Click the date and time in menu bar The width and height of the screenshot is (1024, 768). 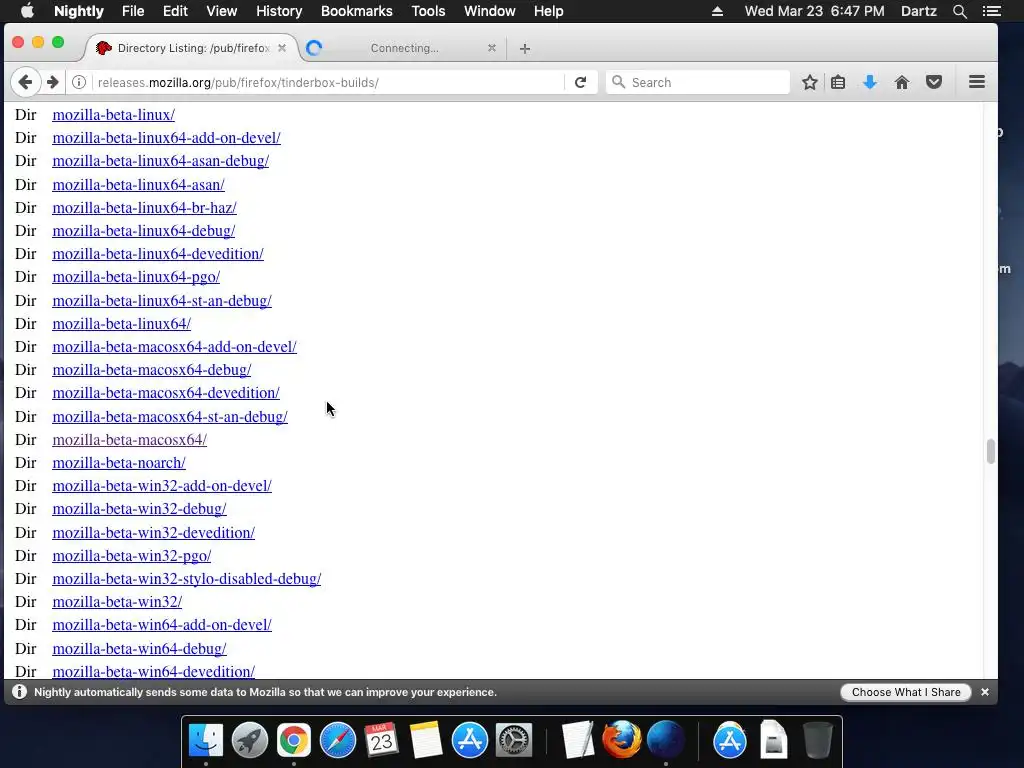tap(814, 11)
